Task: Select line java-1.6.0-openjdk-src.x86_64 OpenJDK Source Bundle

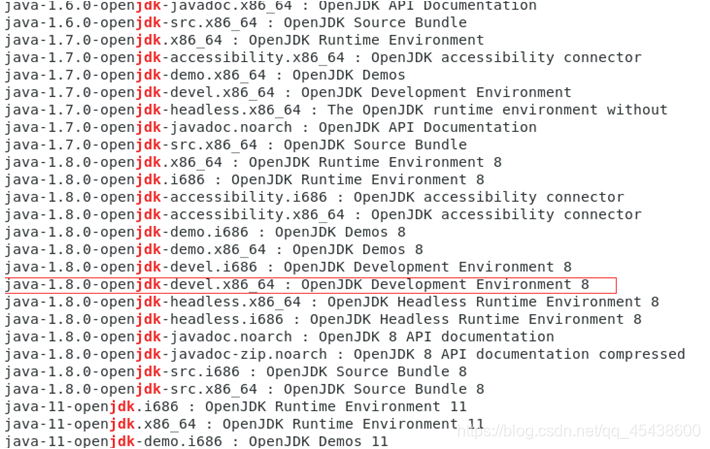Action: 236,23
